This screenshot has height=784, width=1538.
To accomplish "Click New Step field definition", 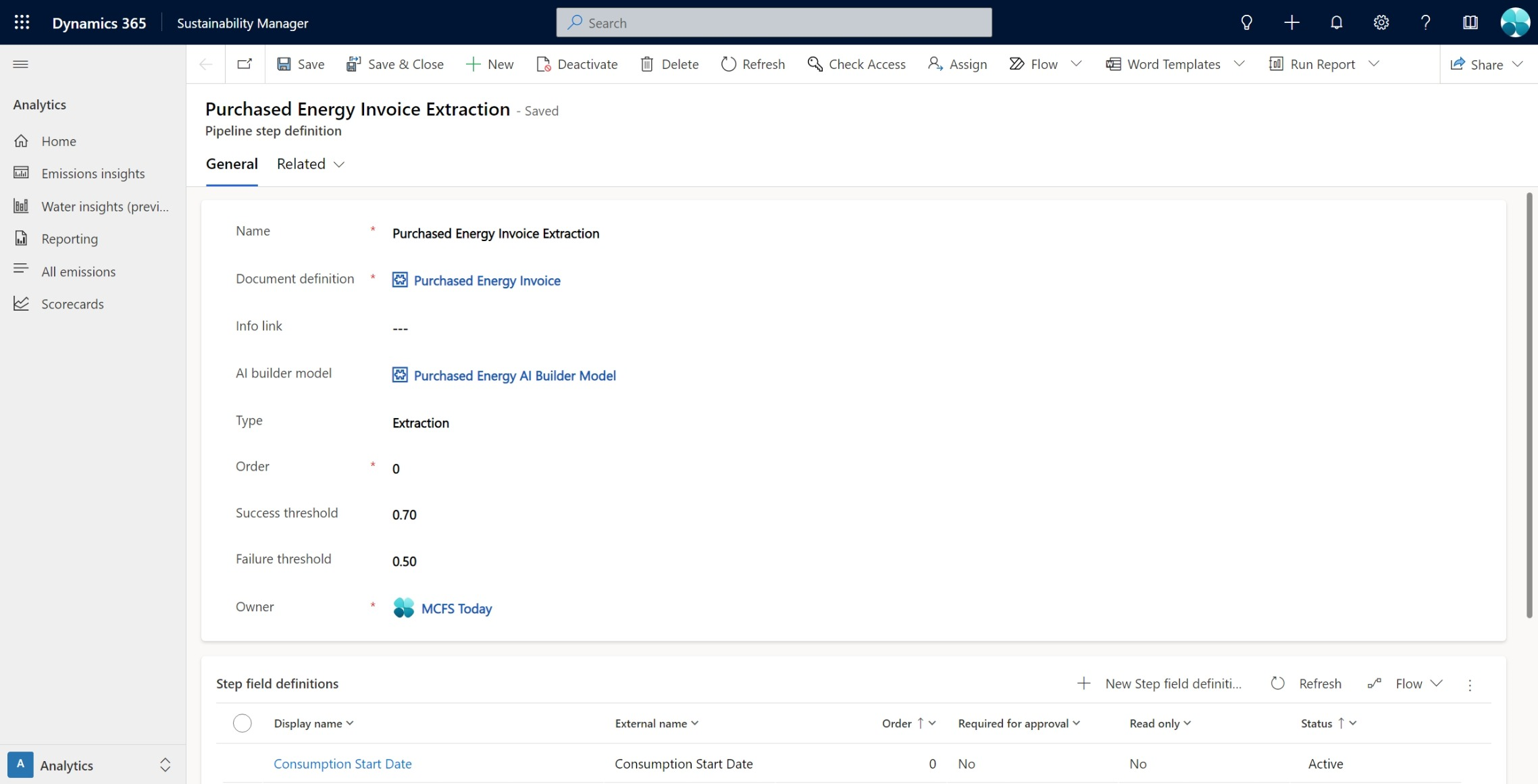I will 1159,683.
